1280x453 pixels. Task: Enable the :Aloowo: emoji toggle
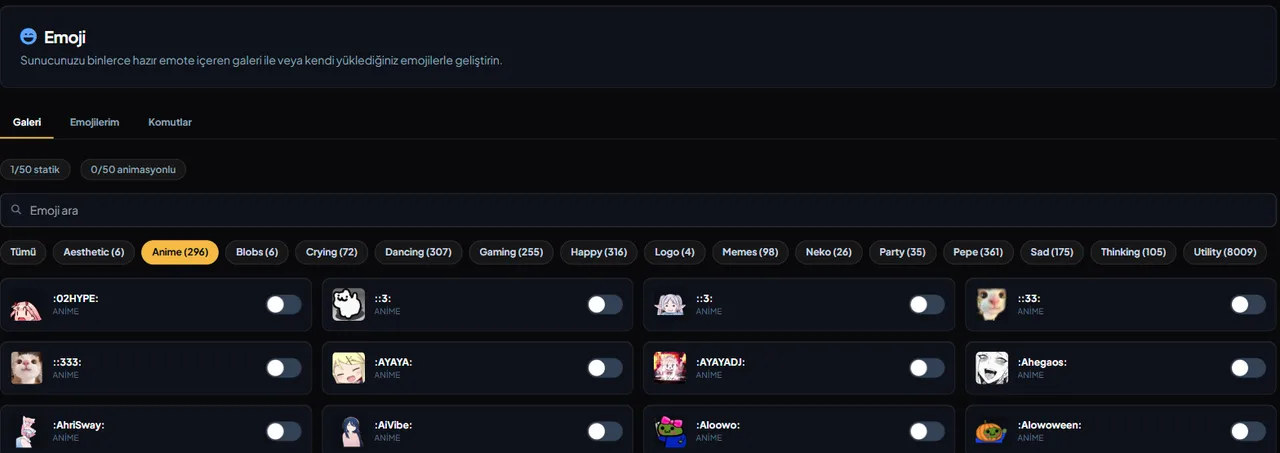coord(927,431)
